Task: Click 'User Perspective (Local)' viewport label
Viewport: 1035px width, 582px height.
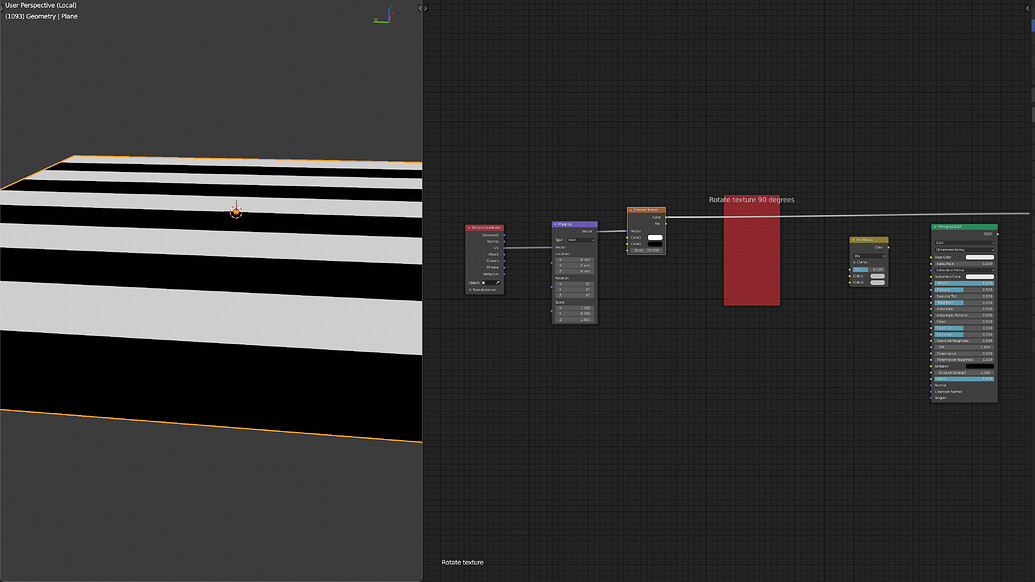Action: [x=40, y=5]
